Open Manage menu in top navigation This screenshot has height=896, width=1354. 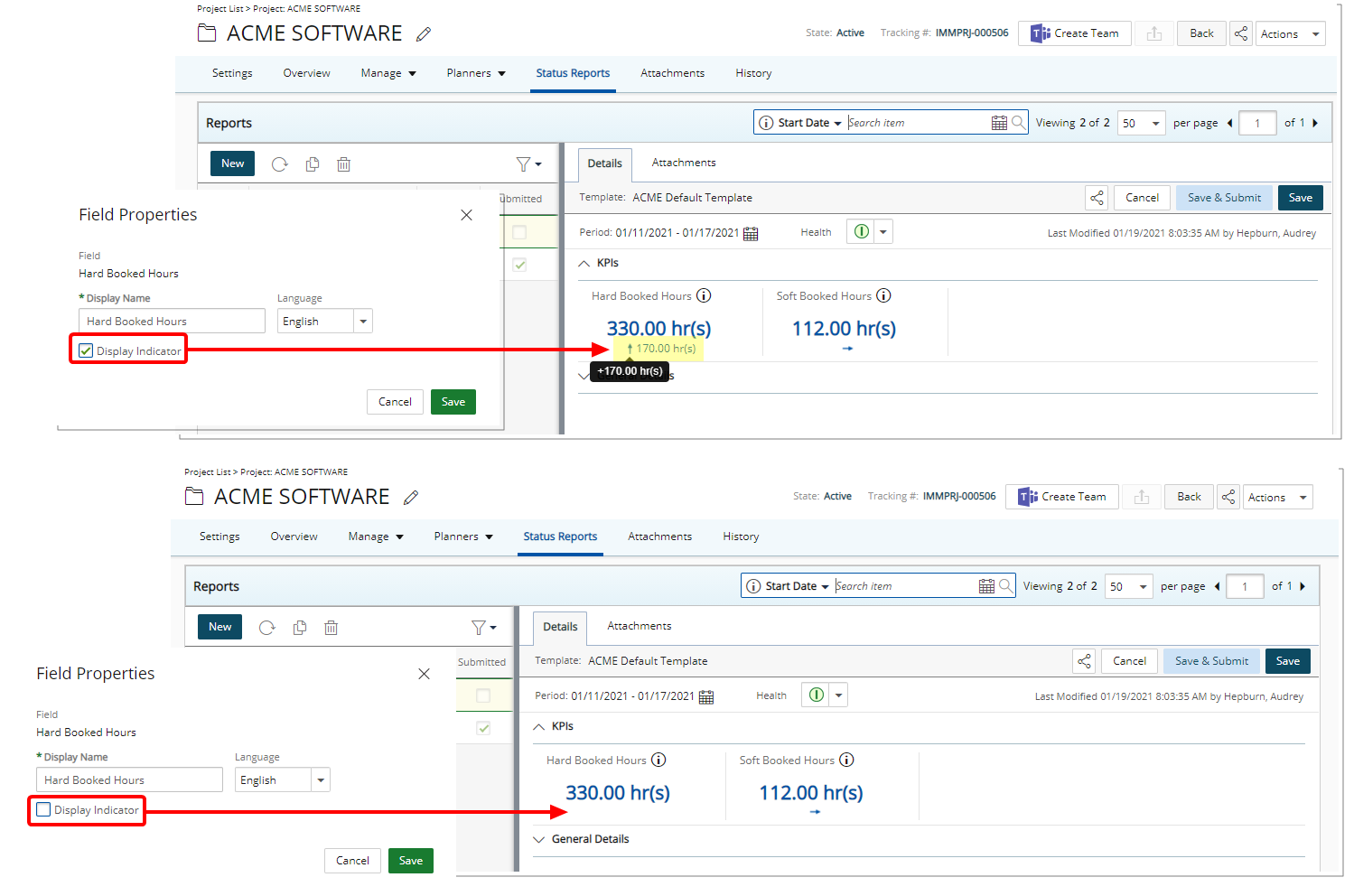pos(388,73)
